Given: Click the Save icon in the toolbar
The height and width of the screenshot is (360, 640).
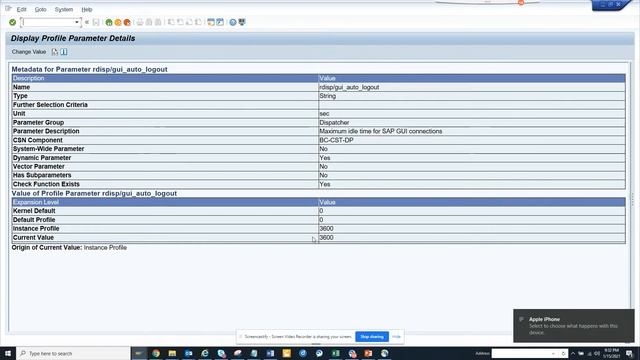Looking at the screenshot, I should pyautogui.click(x=96, y=22).
